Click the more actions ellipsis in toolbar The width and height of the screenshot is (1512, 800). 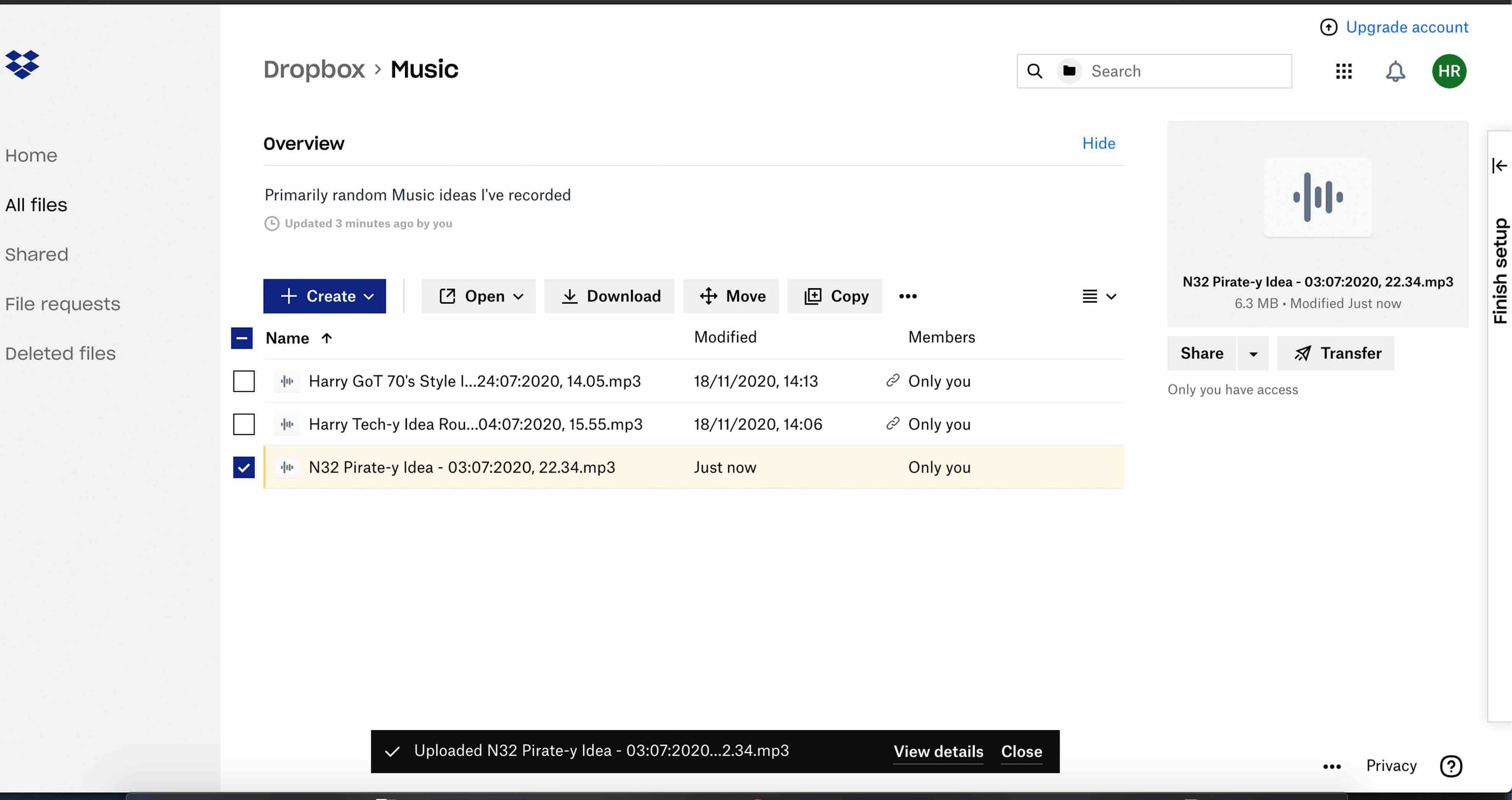point(907,296)
